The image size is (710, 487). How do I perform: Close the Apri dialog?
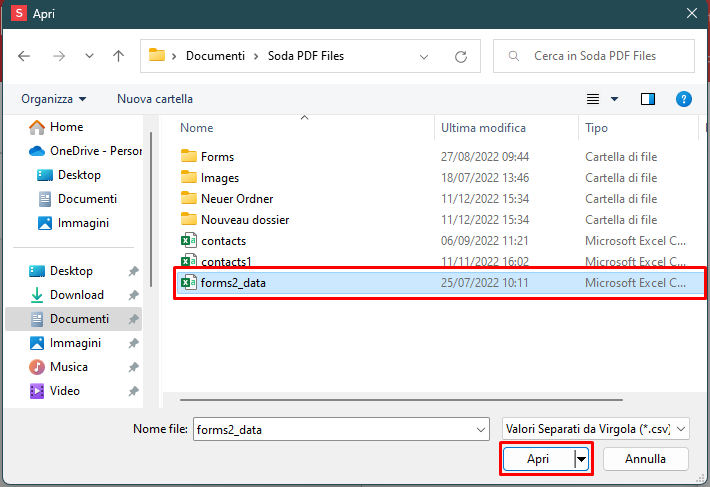tap(691, 13)
